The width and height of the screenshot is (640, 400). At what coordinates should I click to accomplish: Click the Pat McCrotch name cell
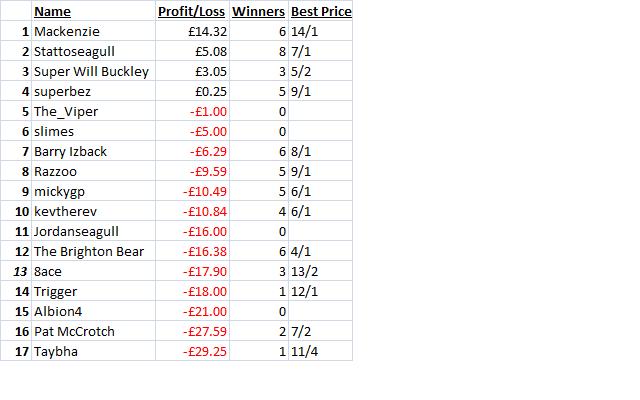pyautogui.click(x=93, y=331)
